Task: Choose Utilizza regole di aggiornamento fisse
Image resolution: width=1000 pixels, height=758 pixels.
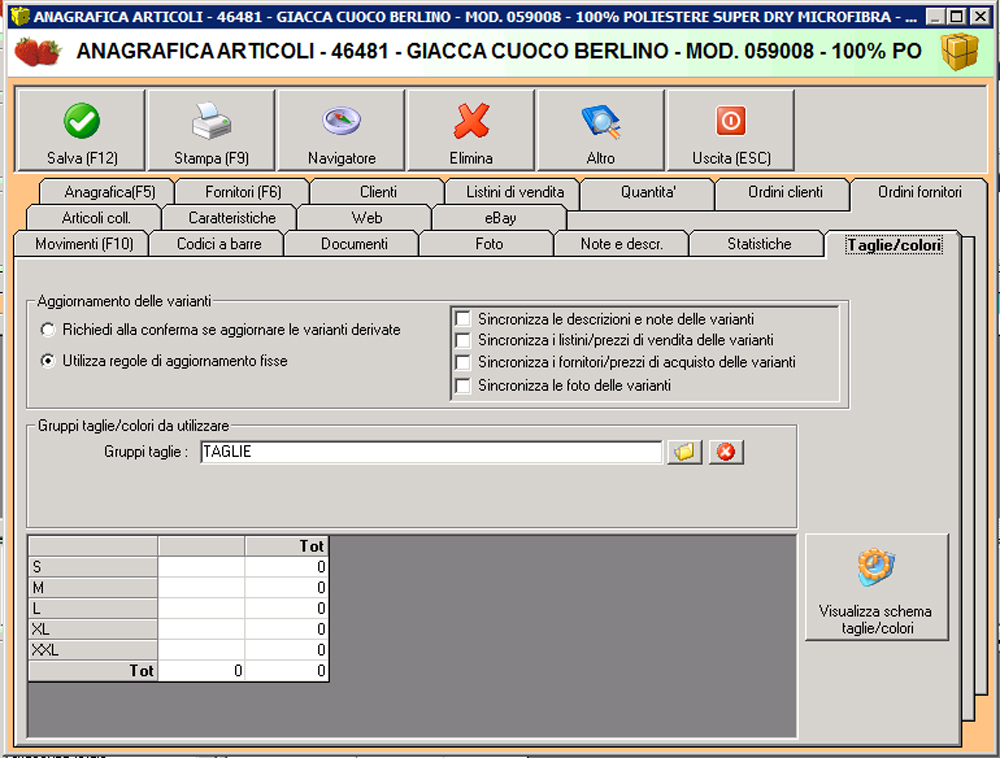Action: (47, 362)
